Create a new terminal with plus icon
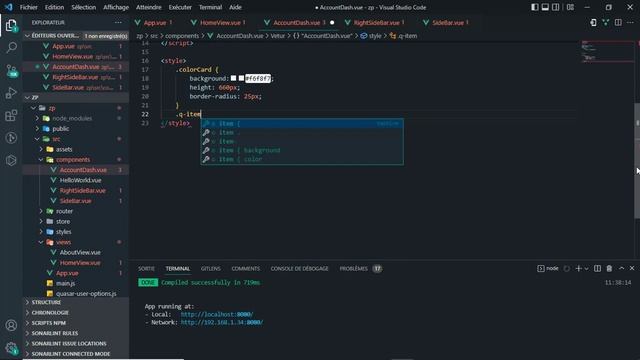This screenshot has width=640, height=360. pyautogui.click(x=578, y=268)
